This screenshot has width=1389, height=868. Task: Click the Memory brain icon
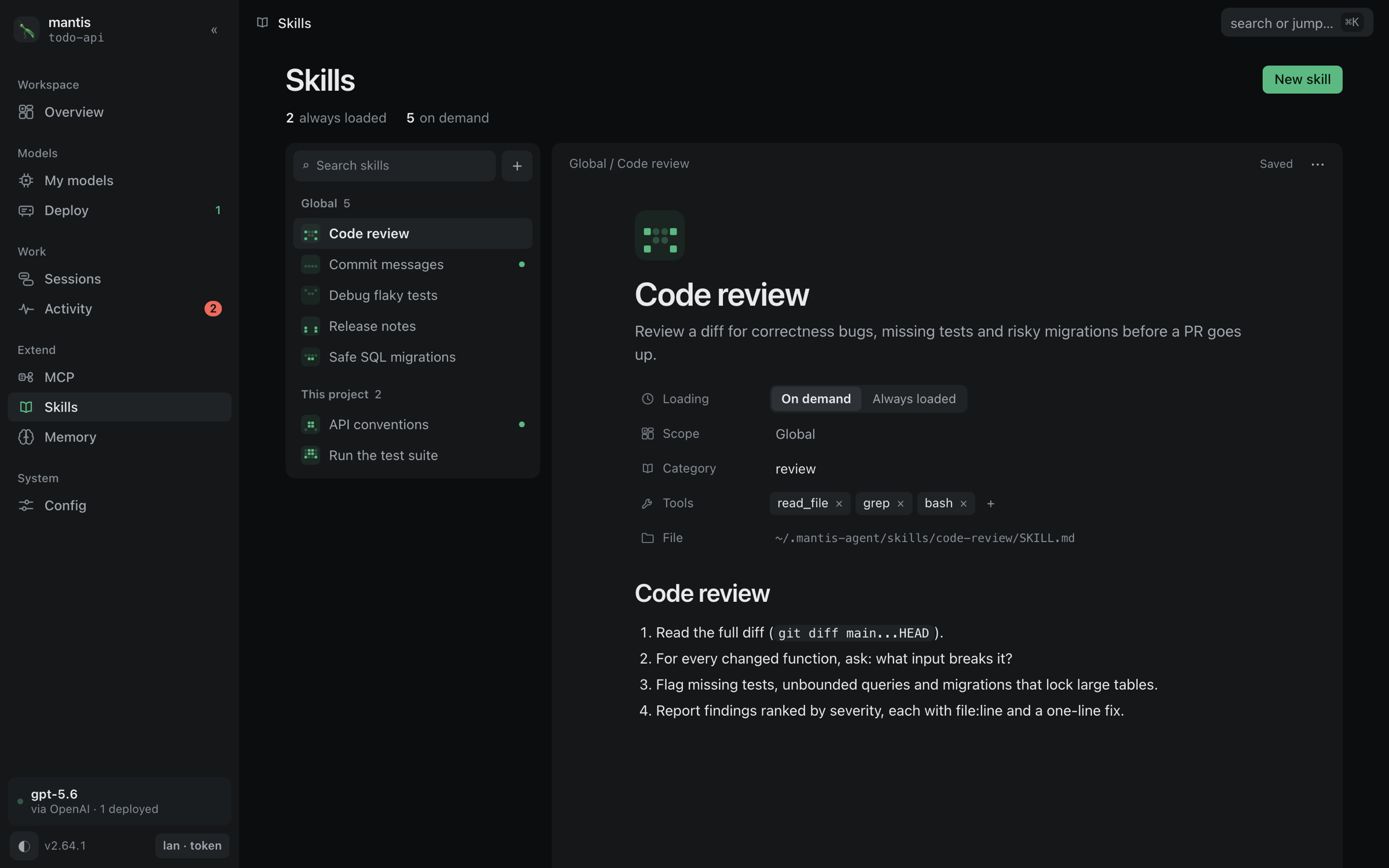pyautogui.click(x=26, y=437)
